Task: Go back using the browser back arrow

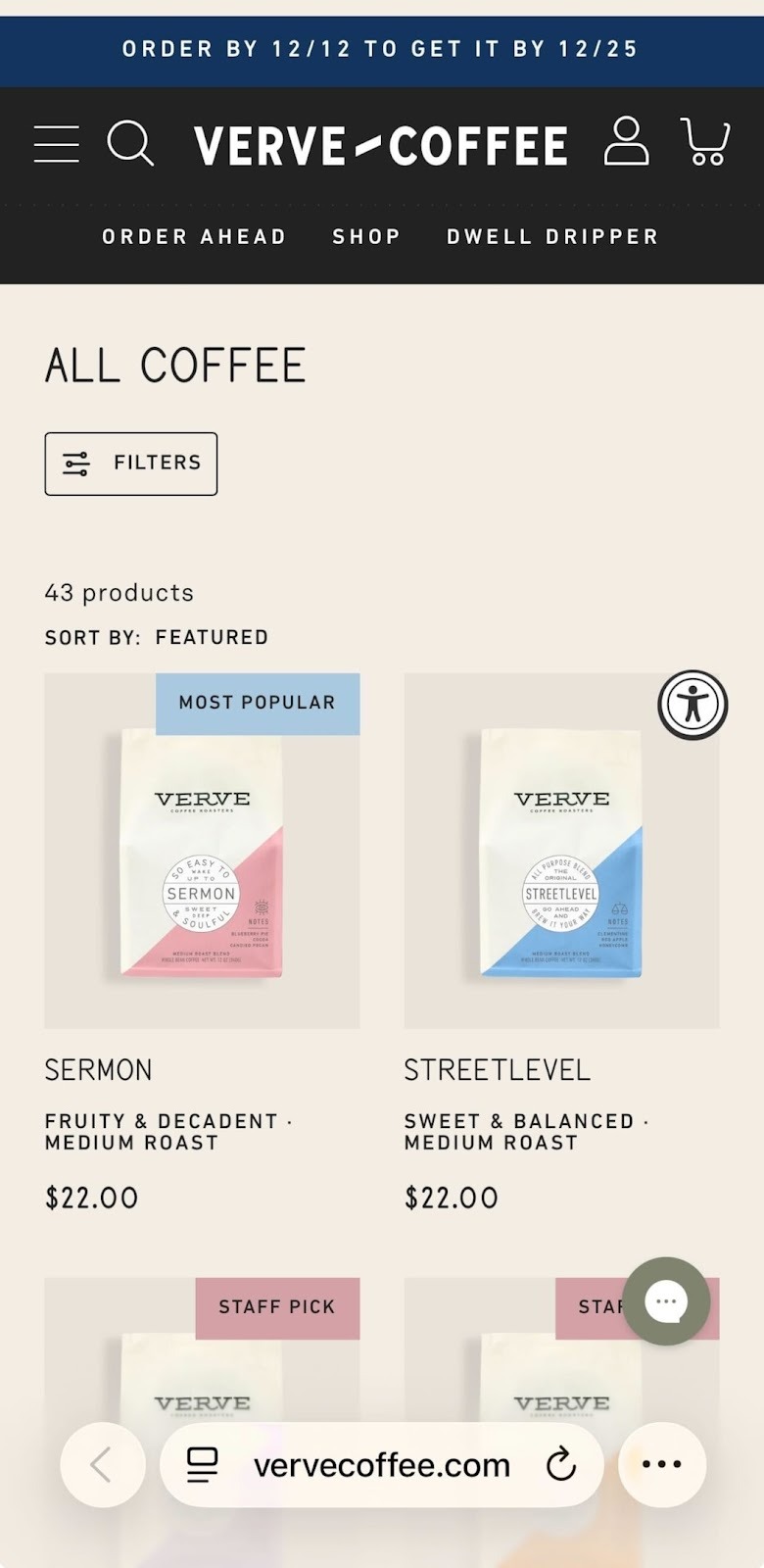Action: [102, 1464]
